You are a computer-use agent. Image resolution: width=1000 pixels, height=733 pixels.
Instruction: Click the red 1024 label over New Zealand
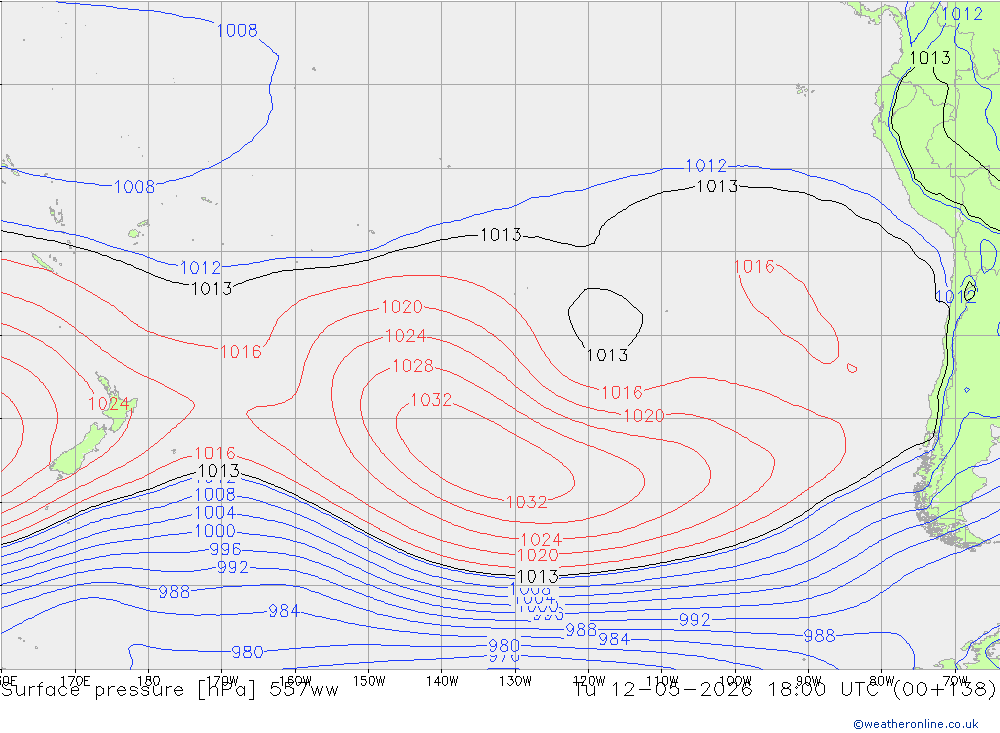(x=108, y=404)
